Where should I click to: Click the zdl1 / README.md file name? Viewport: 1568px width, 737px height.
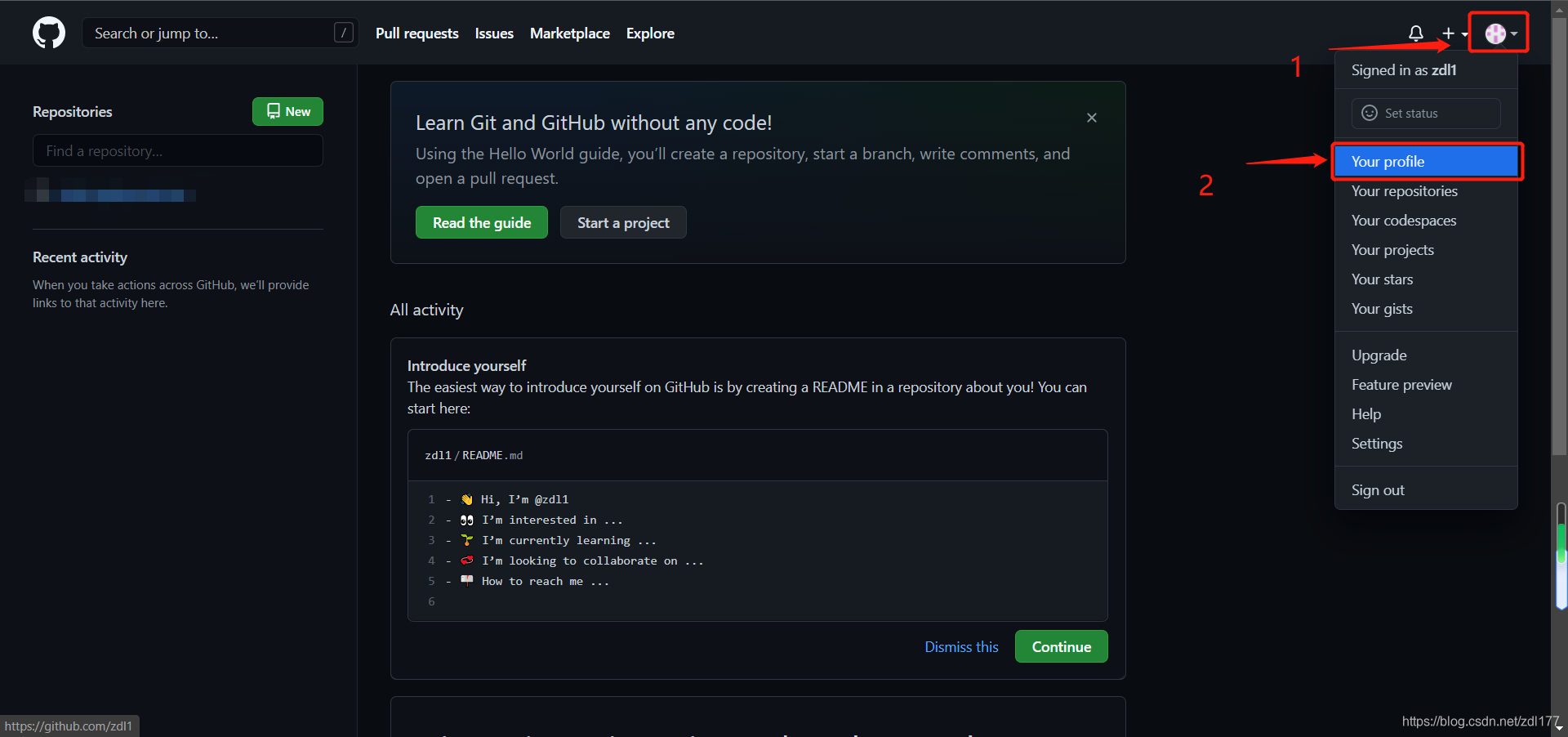pos(474,455)
